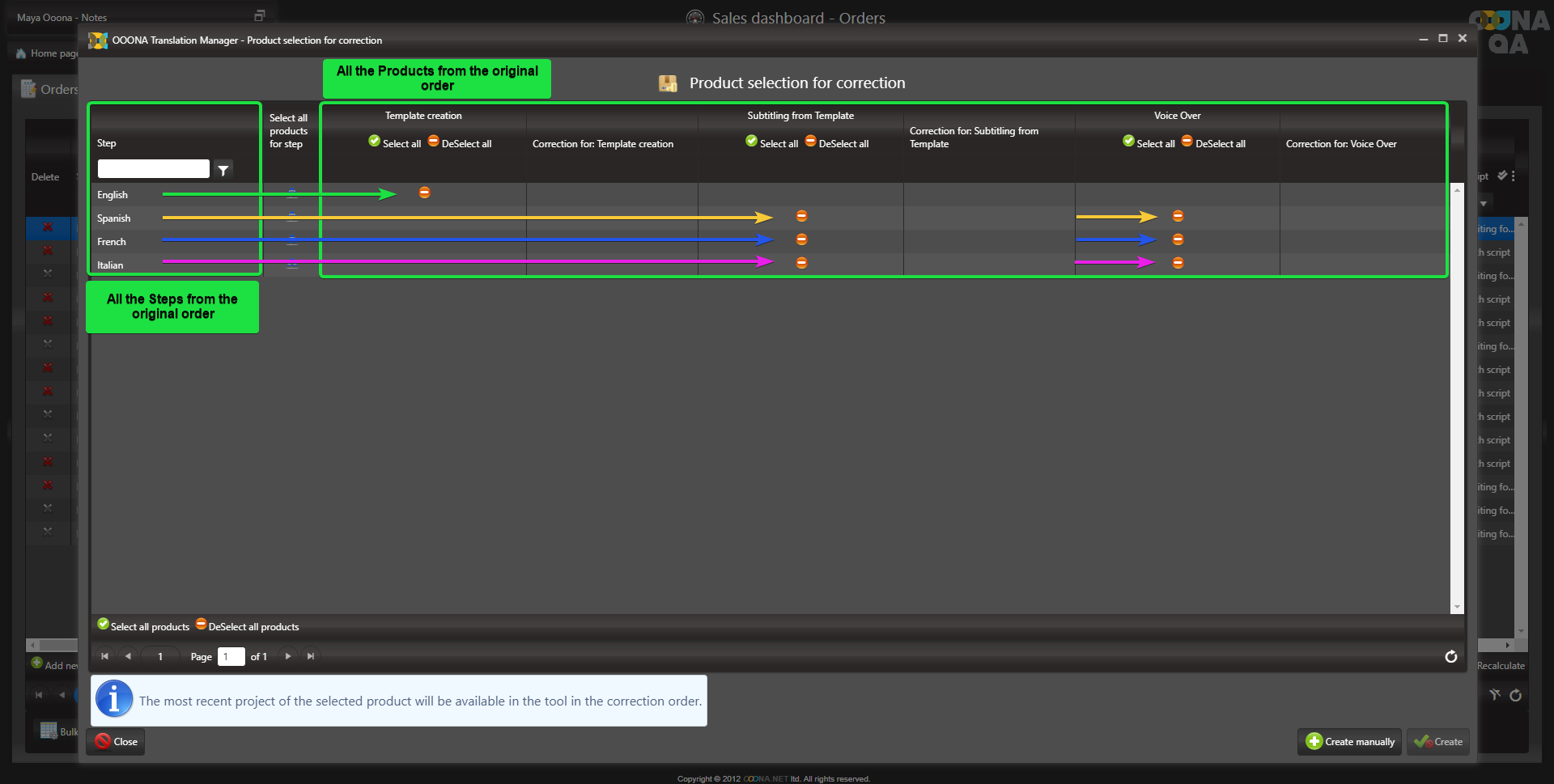1554x784 pixels.
Task: Click the Page number input field
Action: [x=231, y=656]
